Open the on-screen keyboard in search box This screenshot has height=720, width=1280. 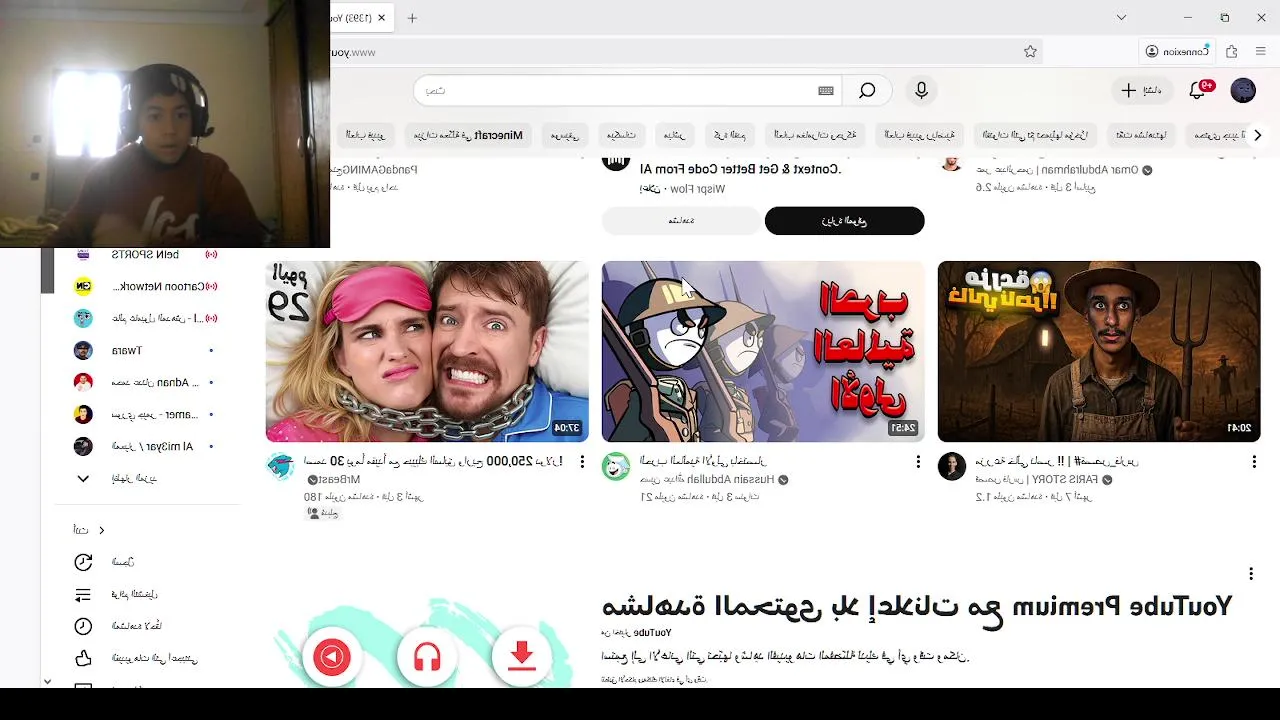(826, 91)
